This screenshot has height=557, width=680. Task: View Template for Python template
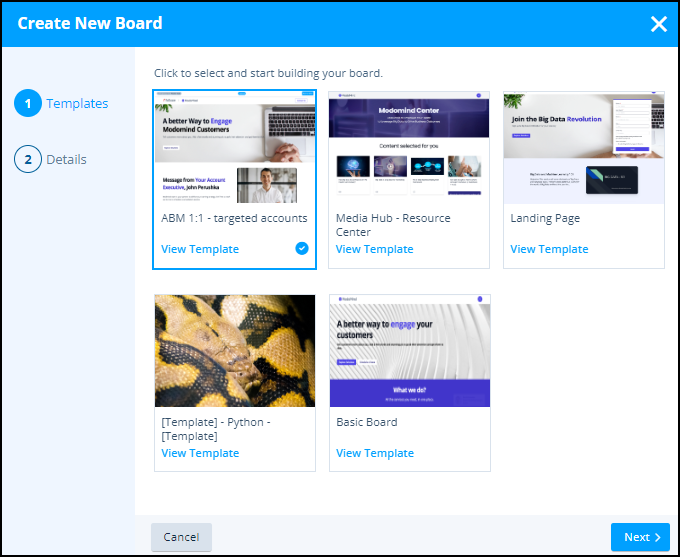tap(200, 453)
